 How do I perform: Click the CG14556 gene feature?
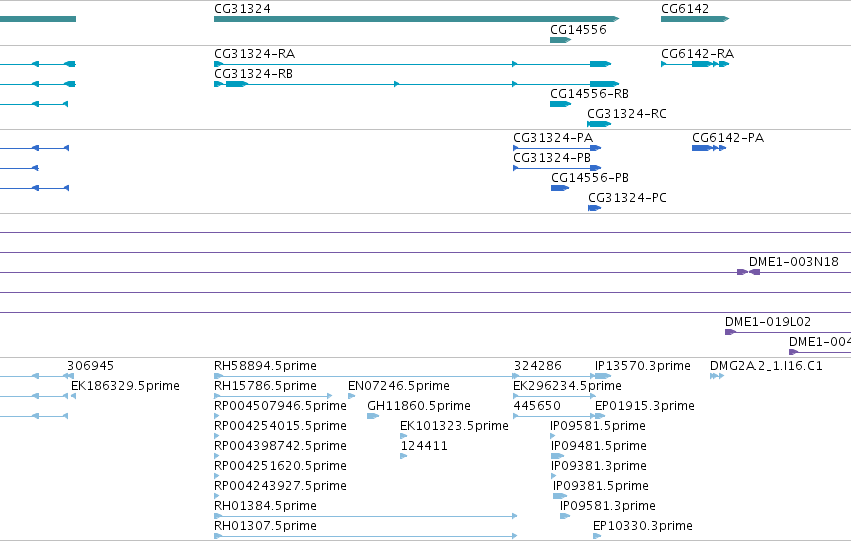560,40
